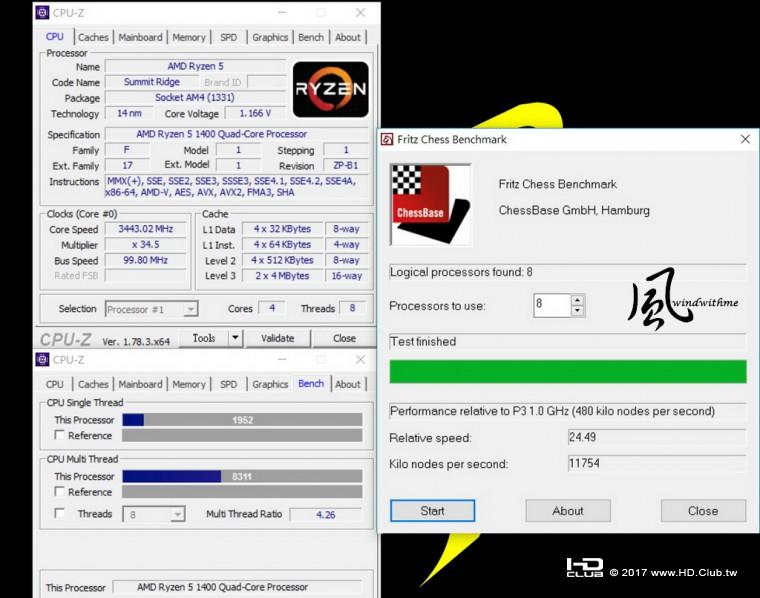Click the single thread score bar showing 1952
760x598 pixels.
(x=242, y=420)
